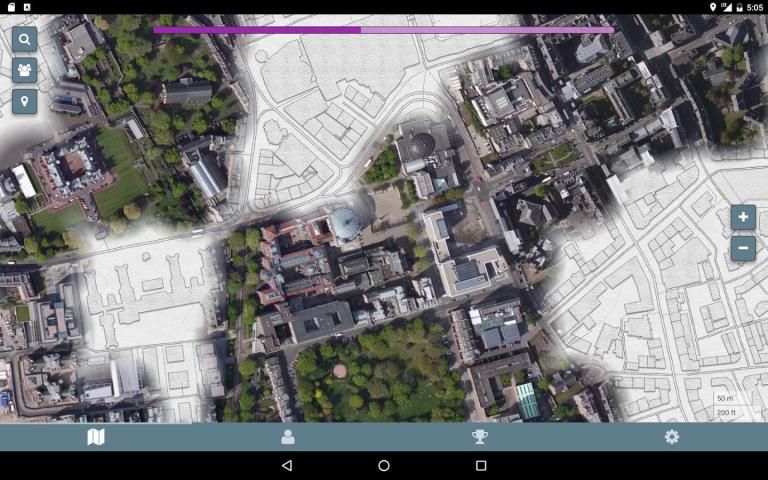Viewport: 768px width, 480px height.
Task: Click the purple progress bar
Action: (257, 30)
